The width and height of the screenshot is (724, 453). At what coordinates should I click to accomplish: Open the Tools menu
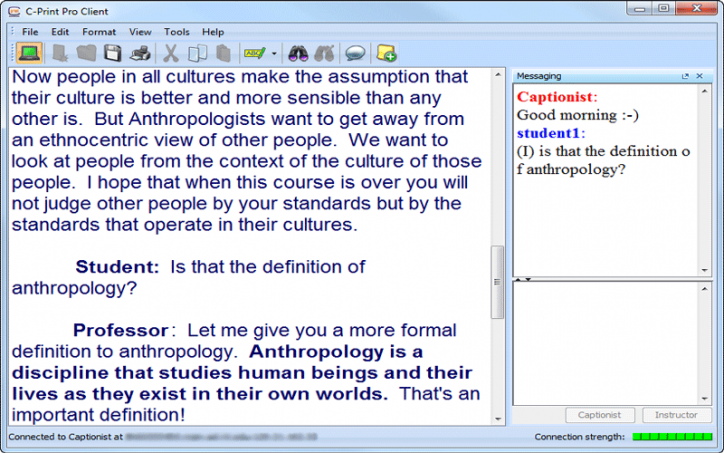tap(176, 32)
